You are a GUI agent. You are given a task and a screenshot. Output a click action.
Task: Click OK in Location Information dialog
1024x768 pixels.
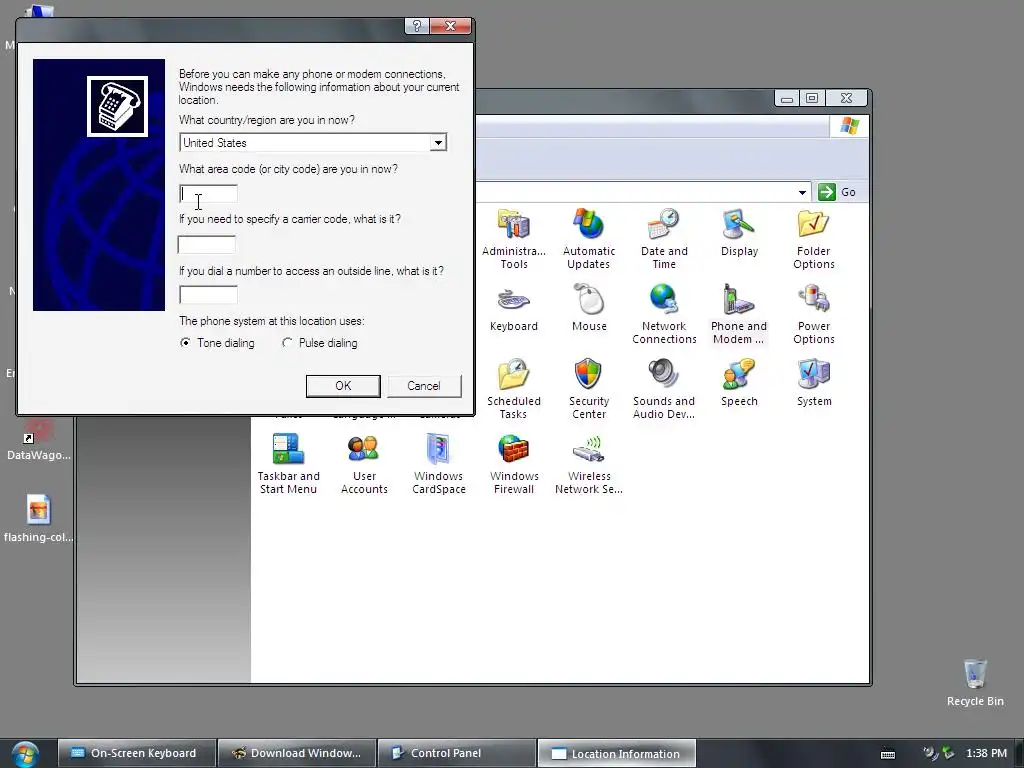click(343, 386)
